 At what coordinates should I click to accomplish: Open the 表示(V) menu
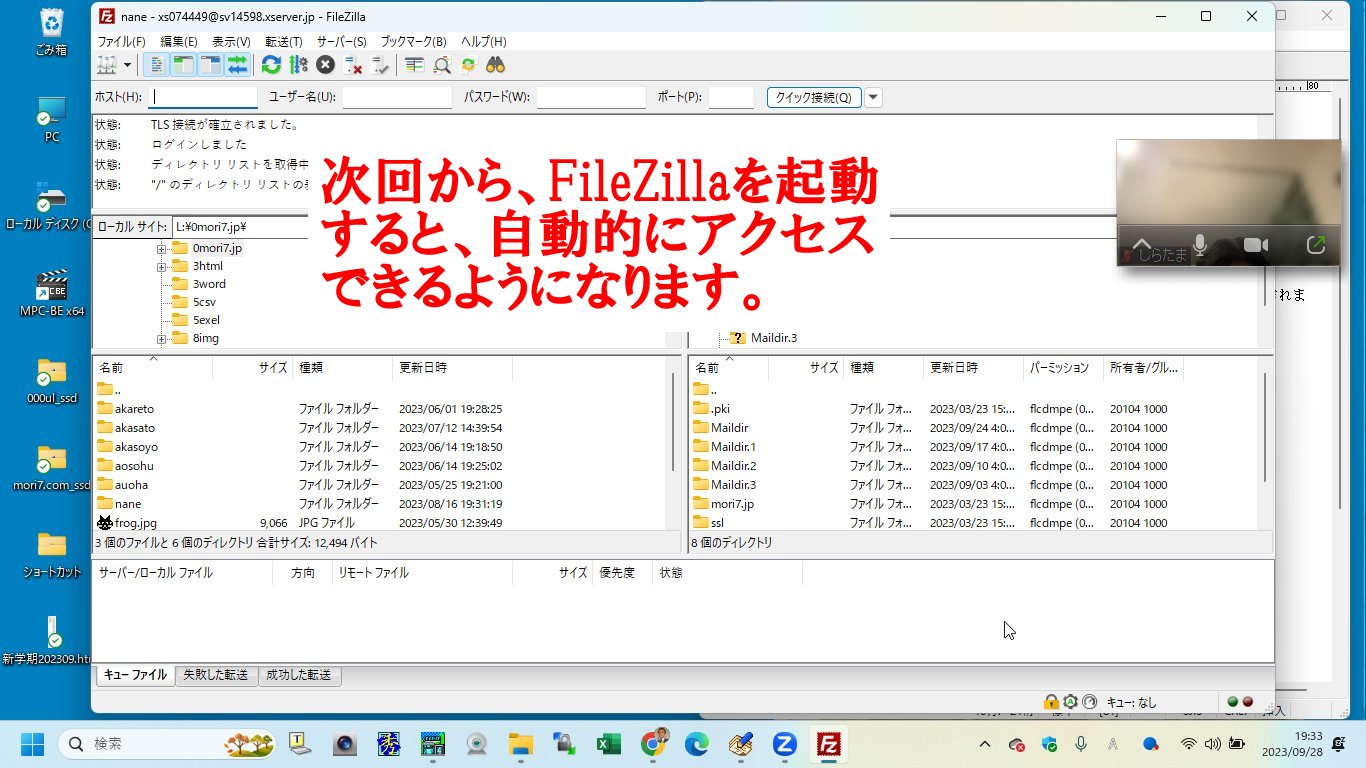[x=231, y=41]
